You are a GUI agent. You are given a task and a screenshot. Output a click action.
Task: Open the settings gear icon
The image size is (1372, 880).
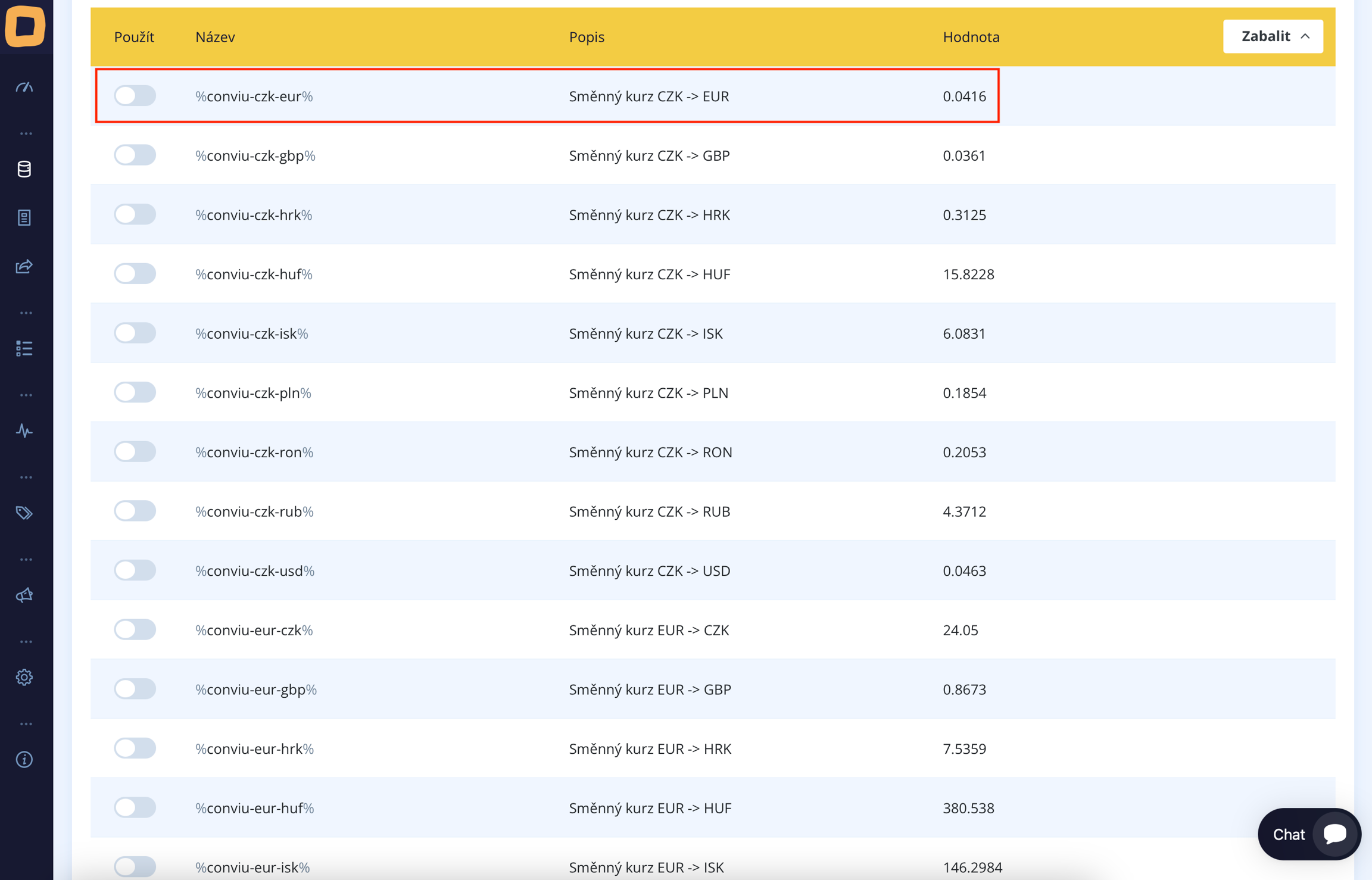(x=24, y=677)
